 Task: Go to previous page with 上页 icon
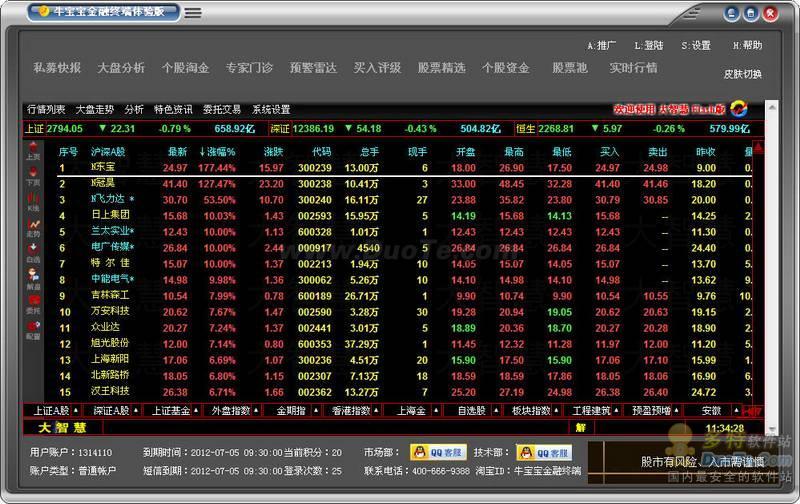click(x=33, y=150)
